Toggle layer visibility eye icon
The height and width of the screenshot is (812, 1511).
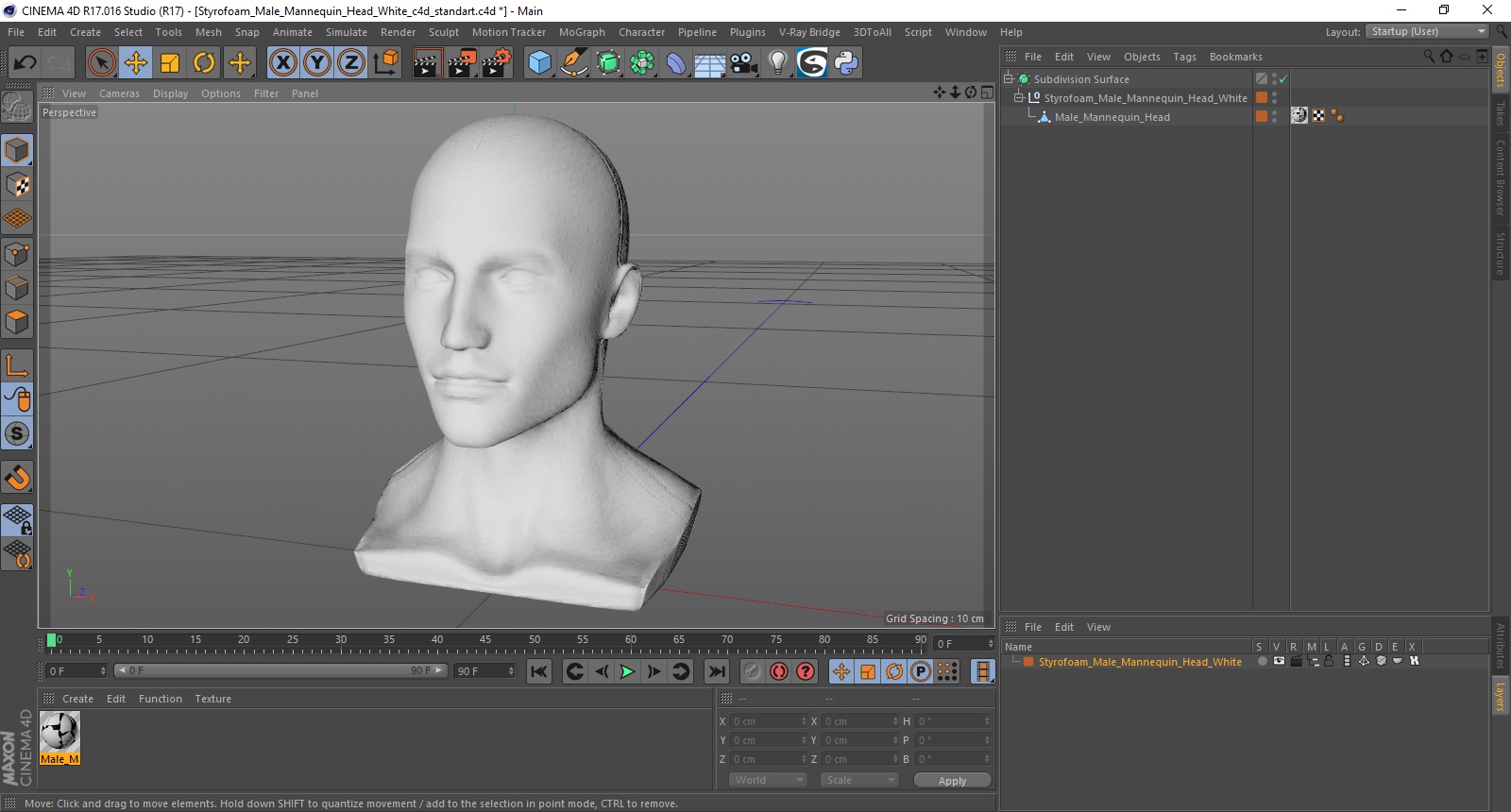click(1279, 661)
